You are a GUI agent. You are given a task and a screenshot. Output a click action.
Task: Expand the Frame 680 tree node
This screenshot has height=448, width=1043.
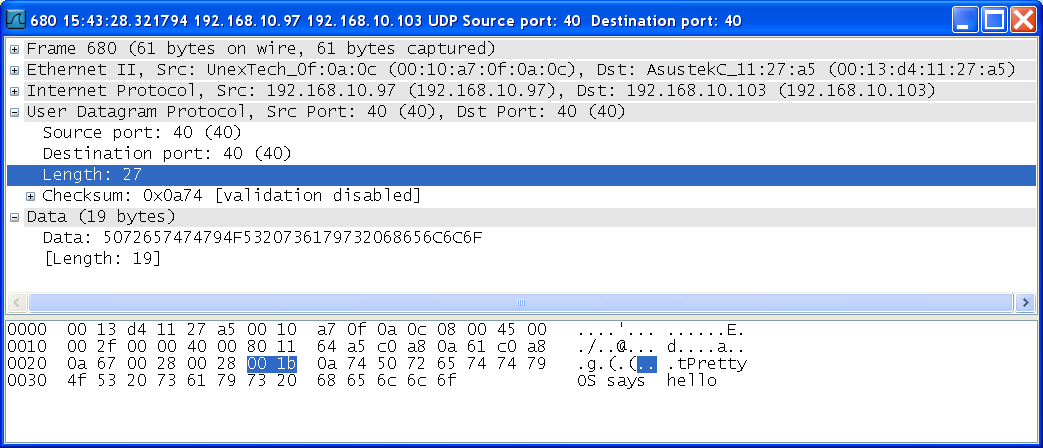coord(14,49)
